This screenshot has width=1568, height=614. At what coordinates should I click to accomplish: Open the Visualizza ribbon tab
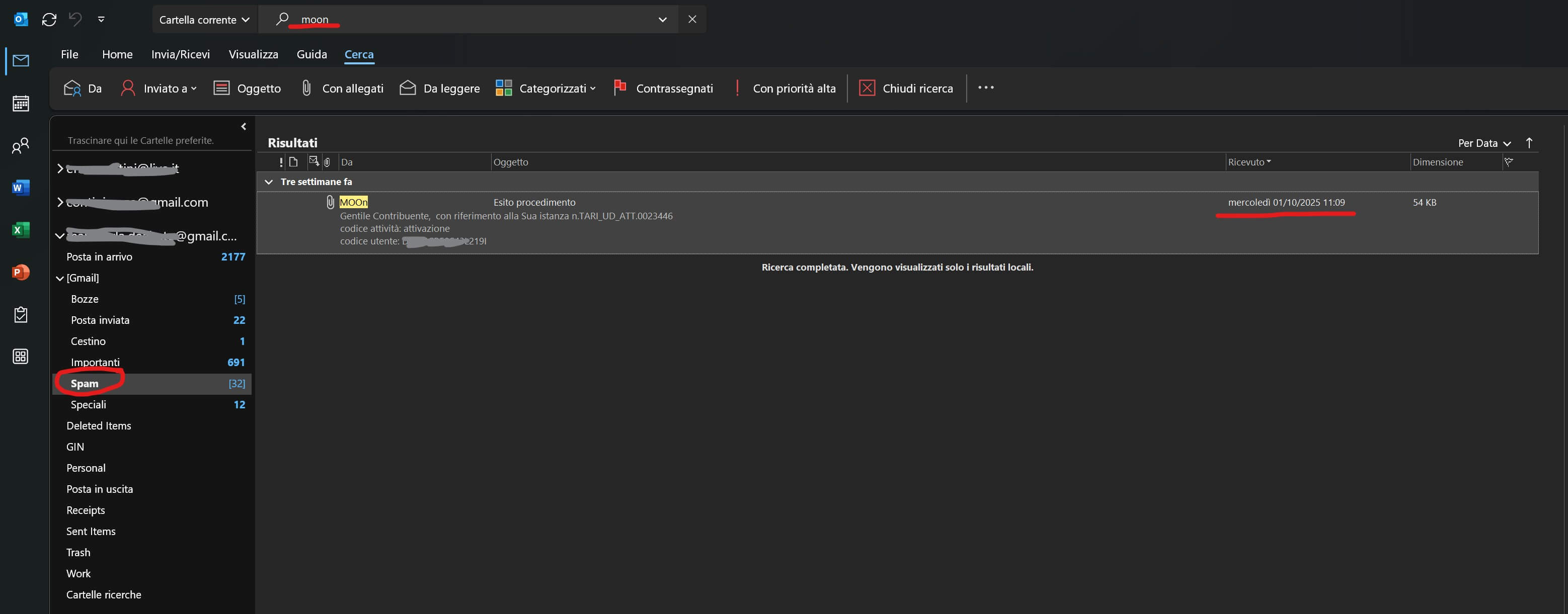[253, 54]
